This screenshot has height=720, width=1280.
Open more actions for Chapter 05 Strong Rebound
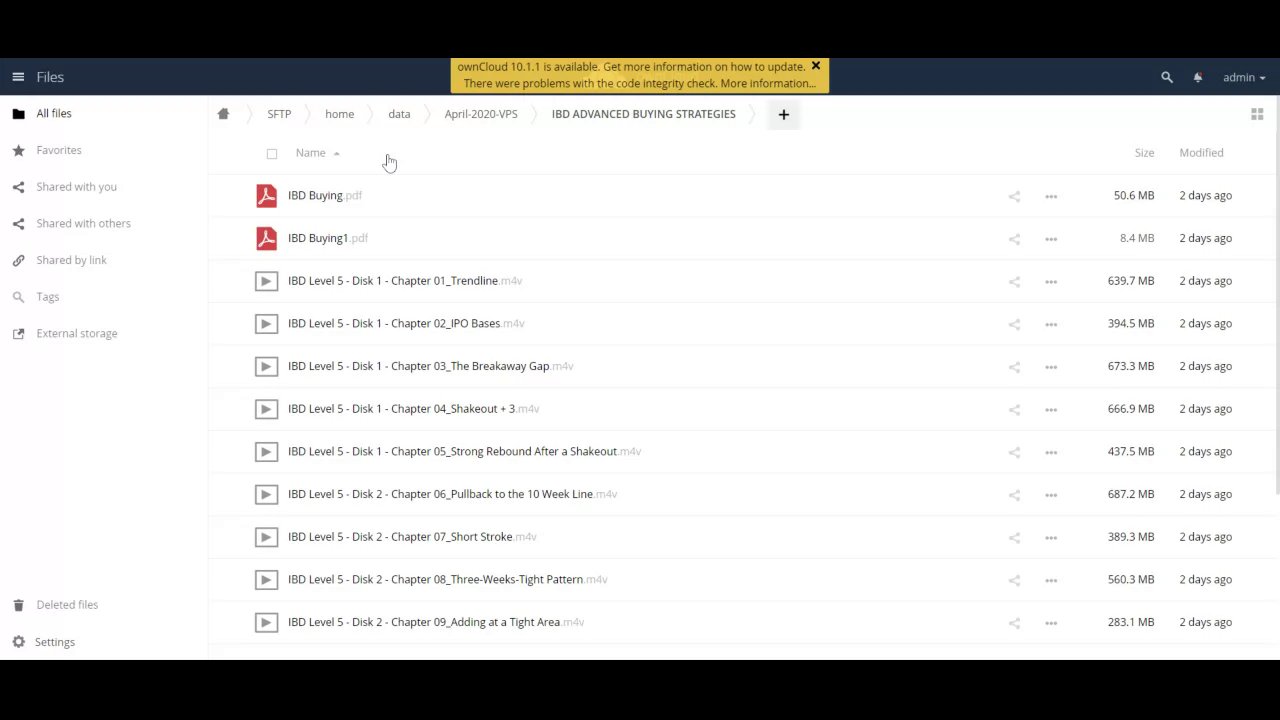[x=1051, y=452]
